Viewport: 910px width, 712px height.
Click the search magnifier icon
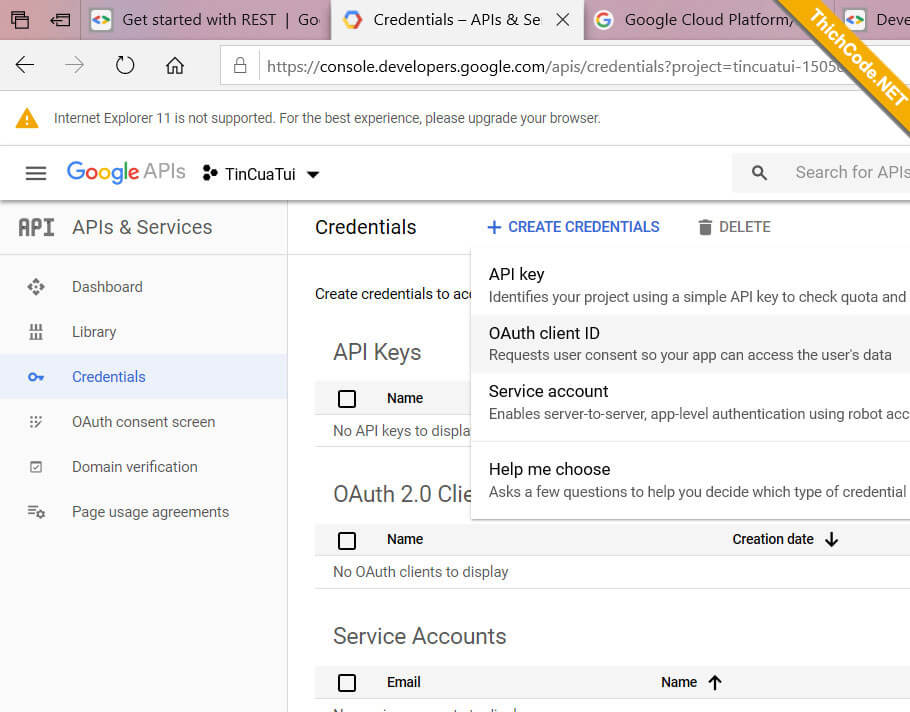(x=759, y=172)
